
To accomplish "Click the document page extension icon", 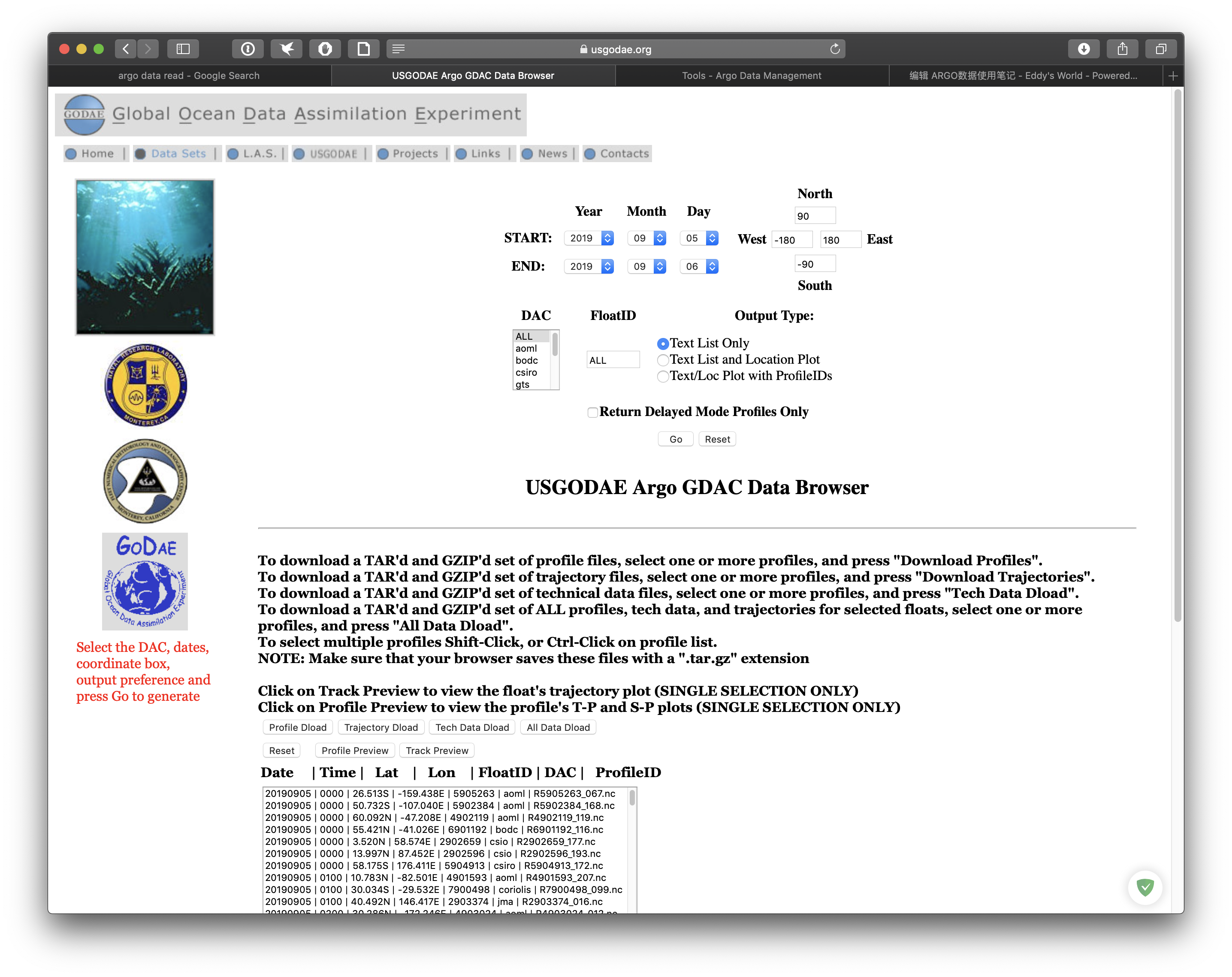I will (363, 49).
